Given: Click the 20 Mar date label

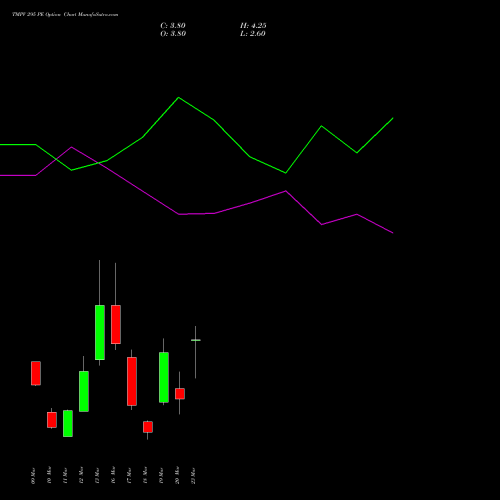Looking at the screenshot, I should click(x=177, y=475).
